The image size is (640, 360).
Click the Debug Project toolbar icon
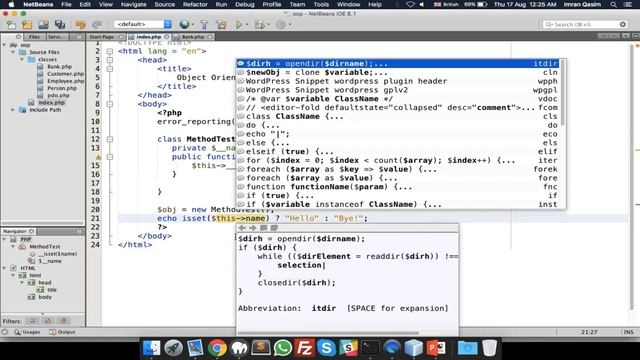click(260, 24)
